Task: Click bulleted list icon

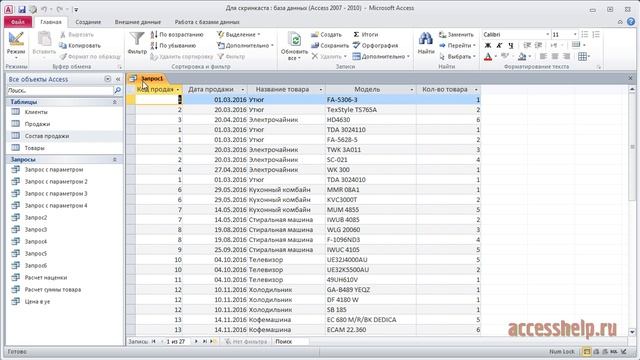Action: 584,35
